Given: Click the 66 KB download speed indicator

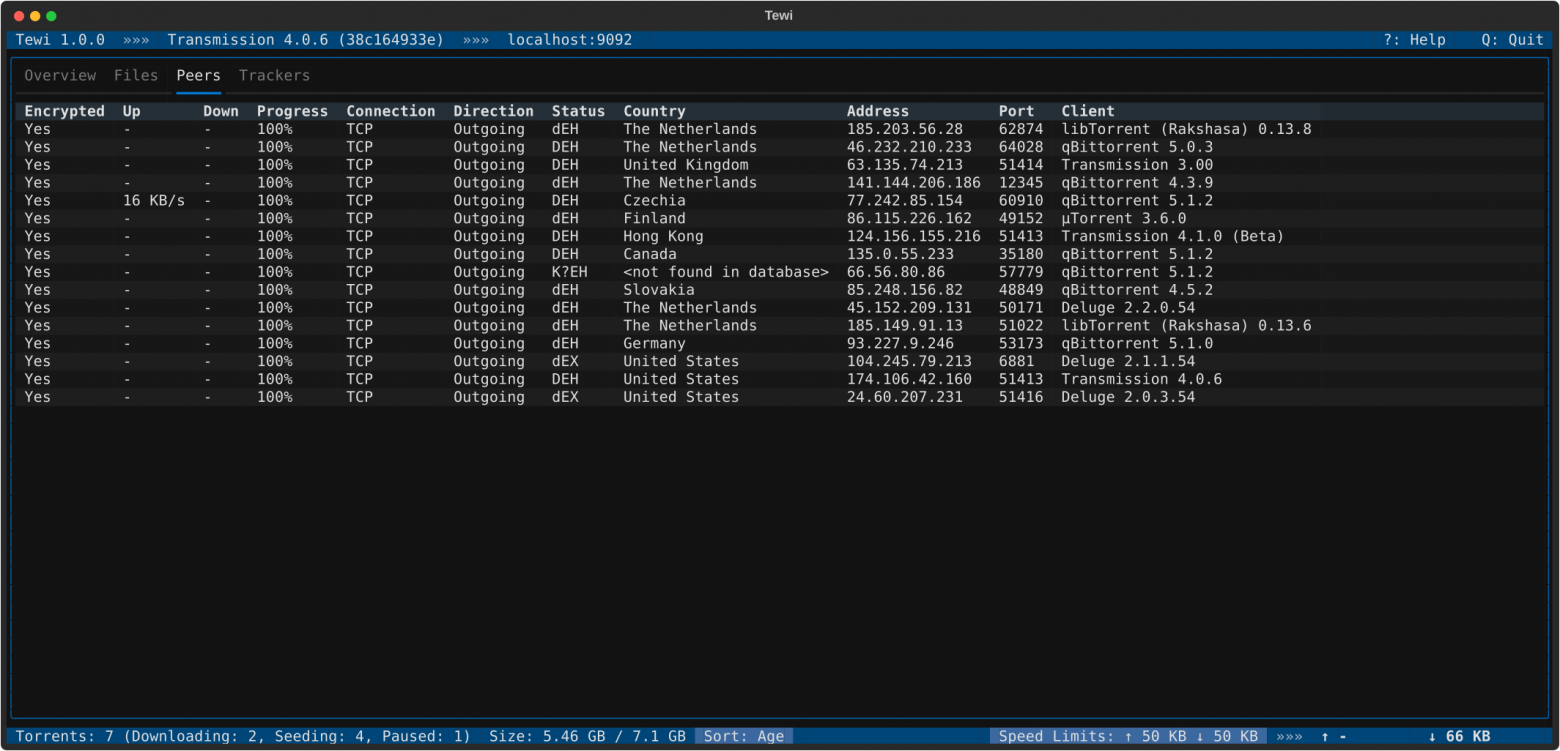Looking at the screenshot, I should click(x=1459, y=736).
